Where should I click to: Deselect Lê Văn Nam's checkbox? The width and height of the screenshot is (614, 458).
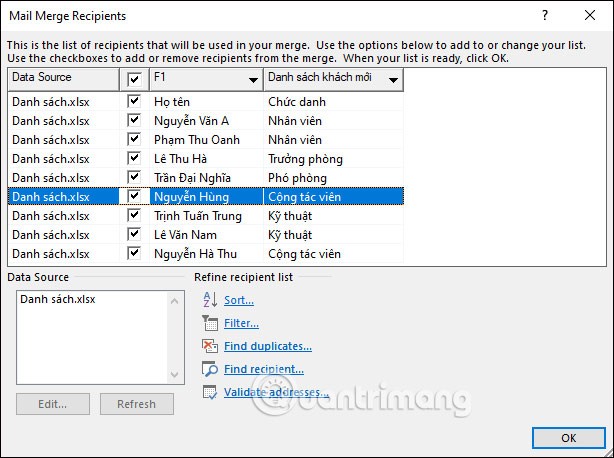(x=134, y=234)
